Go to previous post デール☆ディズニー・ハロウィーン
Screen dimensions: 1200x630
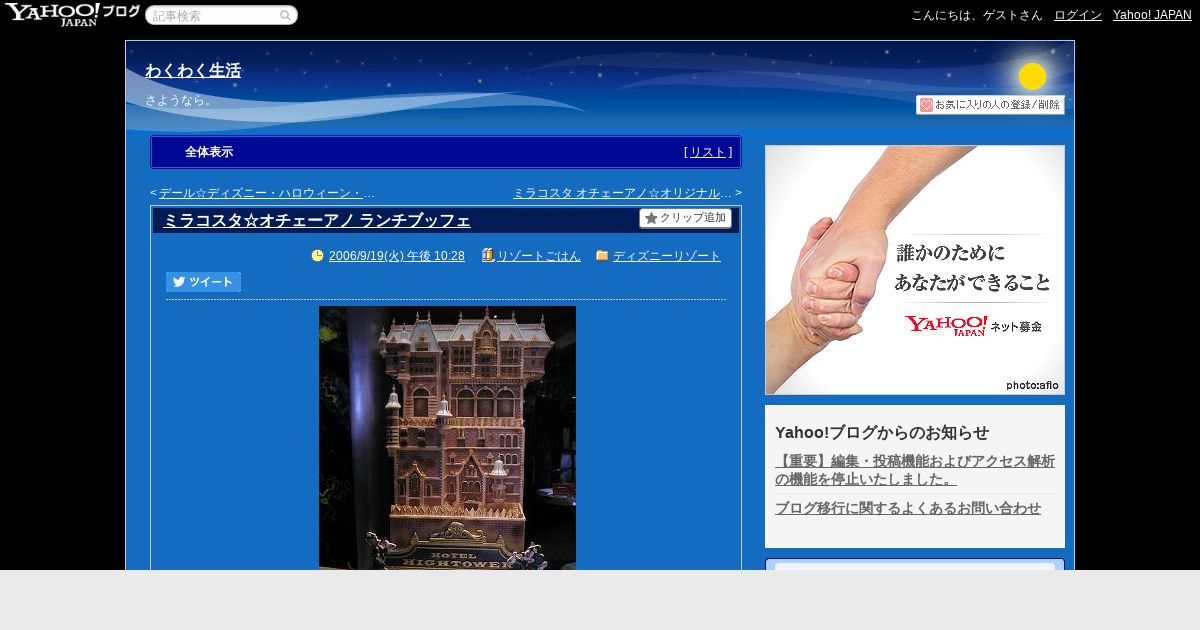click(x=266, y=193)
